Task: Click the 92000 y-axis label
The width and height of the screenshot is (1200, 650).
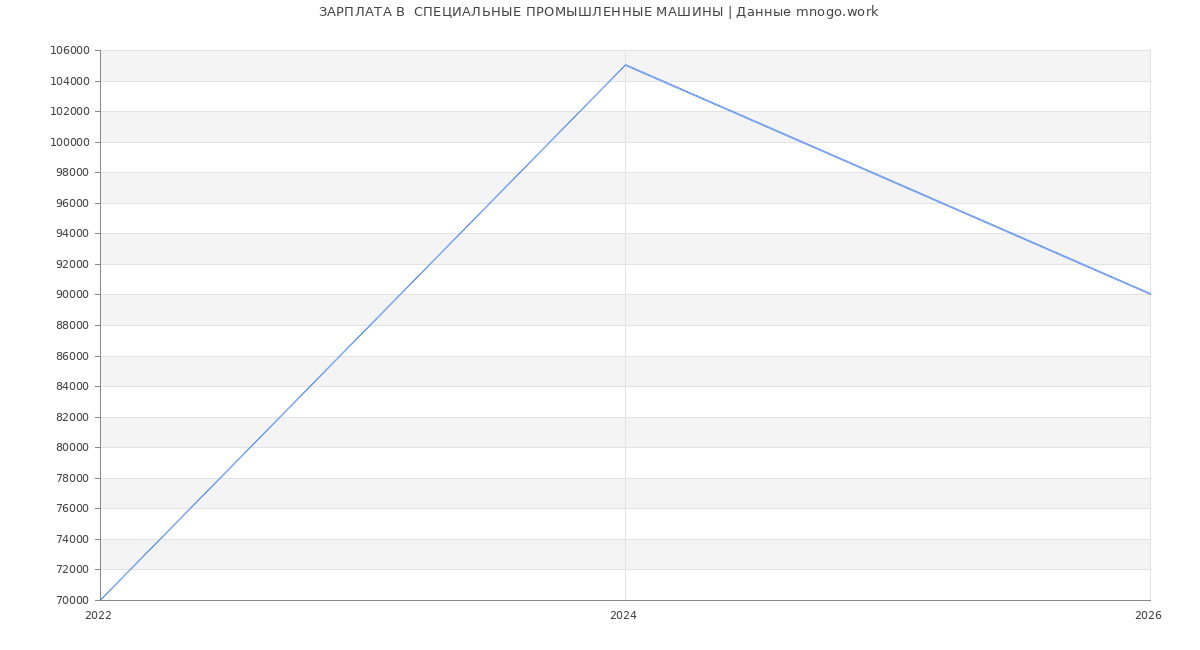Action: (x=72, y=264)
